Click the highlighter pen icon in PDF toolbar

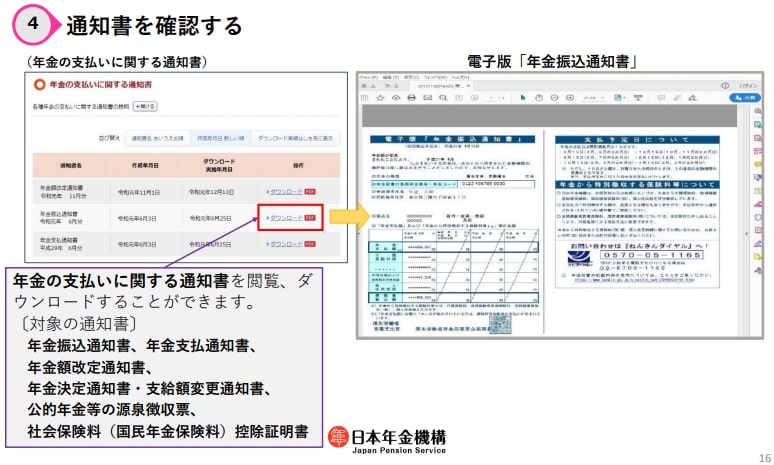pos(677,98)
